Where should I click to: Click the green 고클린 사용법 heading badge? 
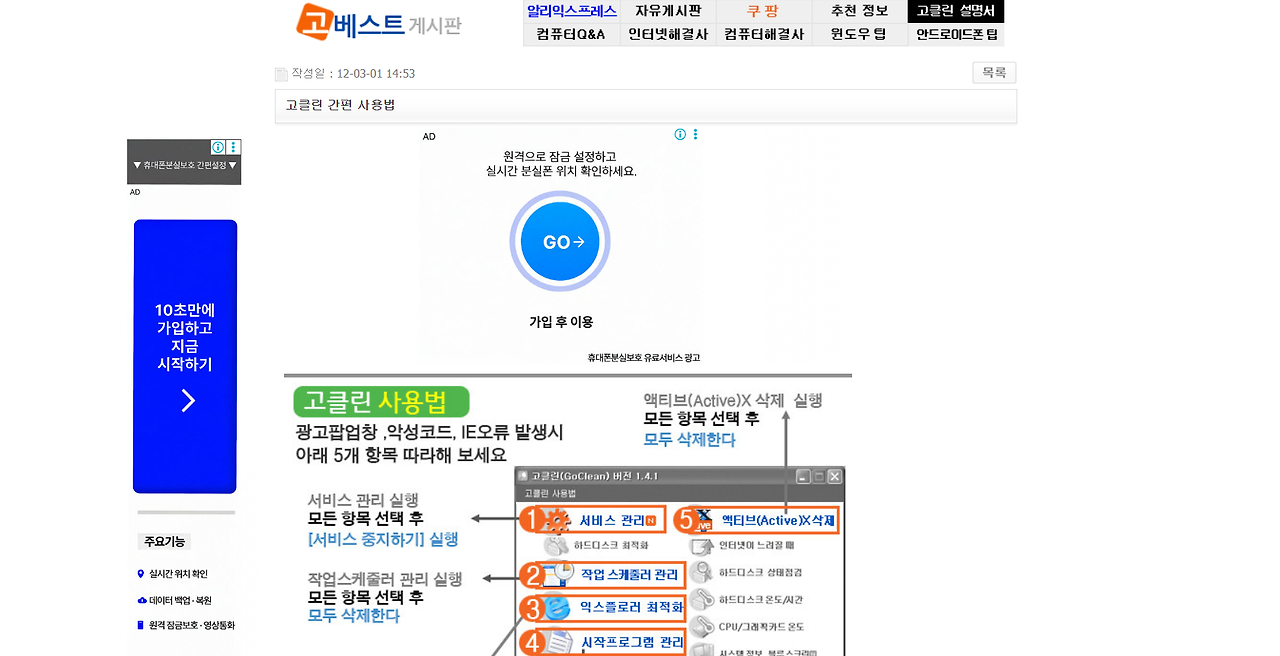point(381,403)
